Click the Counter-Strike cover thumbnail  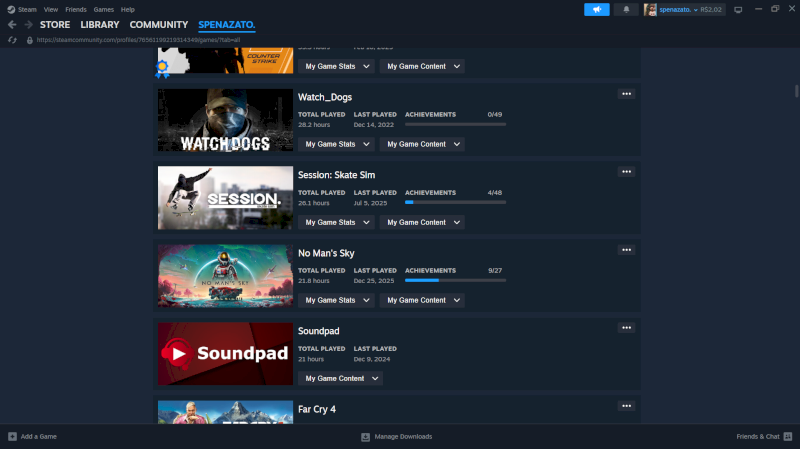pos(225,61)
